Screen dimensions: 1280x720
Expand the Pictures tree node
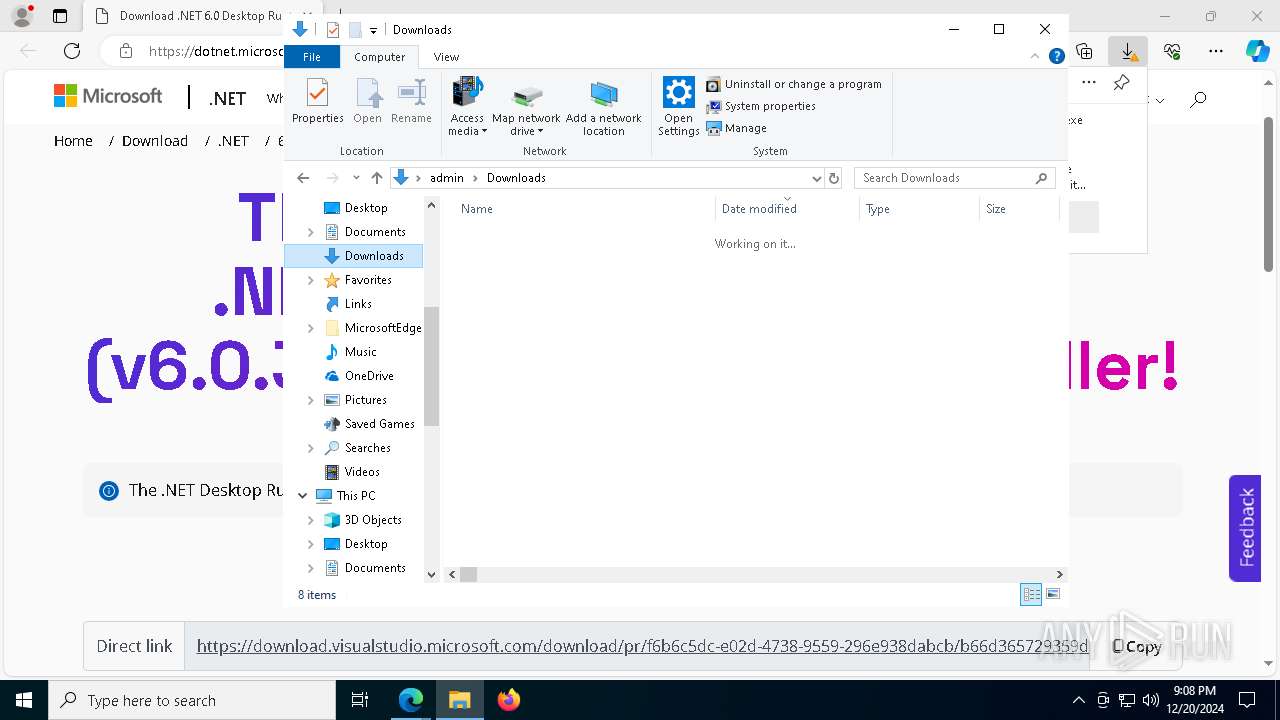(x=311, y=400)
